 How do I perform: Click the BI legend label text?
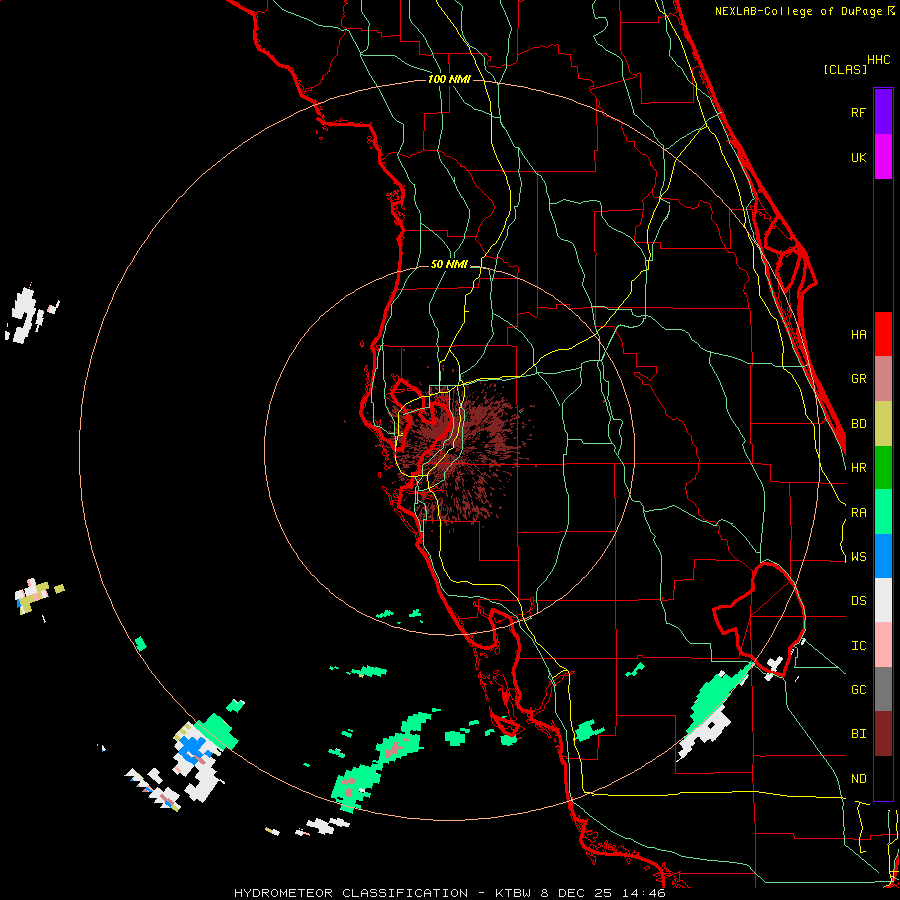pyautogui.click(x=858, y=734)
